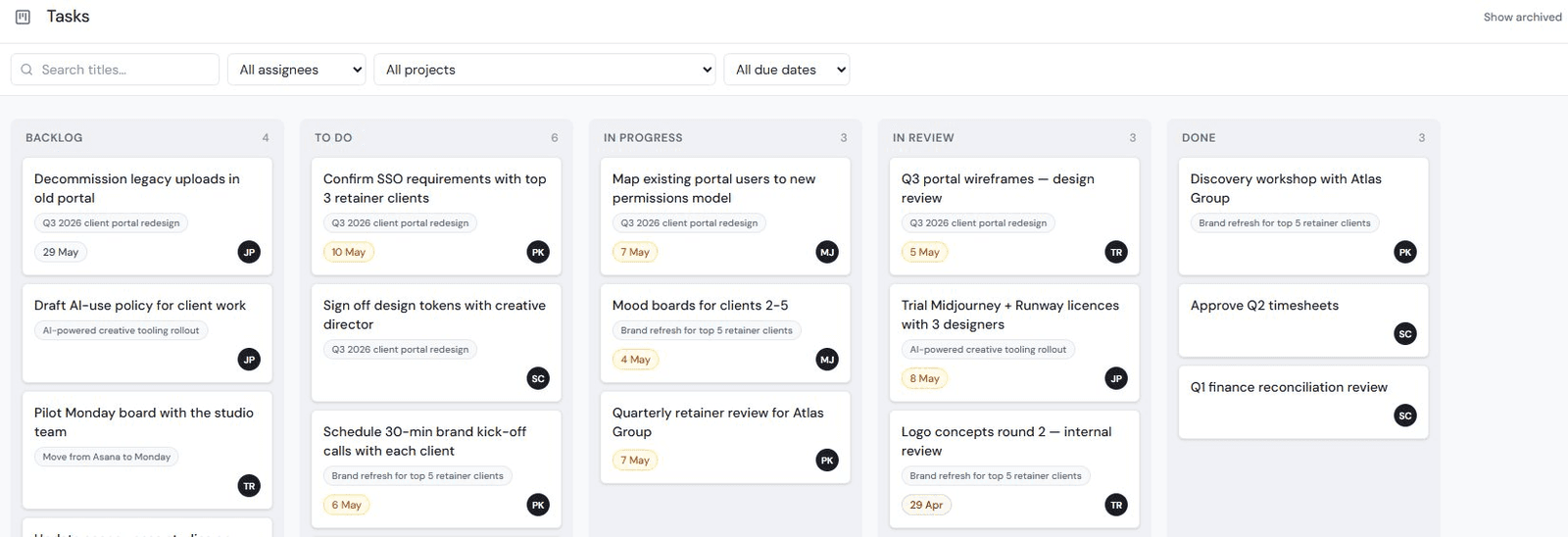Click Q3 2026 portal tag on Confirm SSO card
The height and width of the screenshot is (537, 1568).
(401, 222)
